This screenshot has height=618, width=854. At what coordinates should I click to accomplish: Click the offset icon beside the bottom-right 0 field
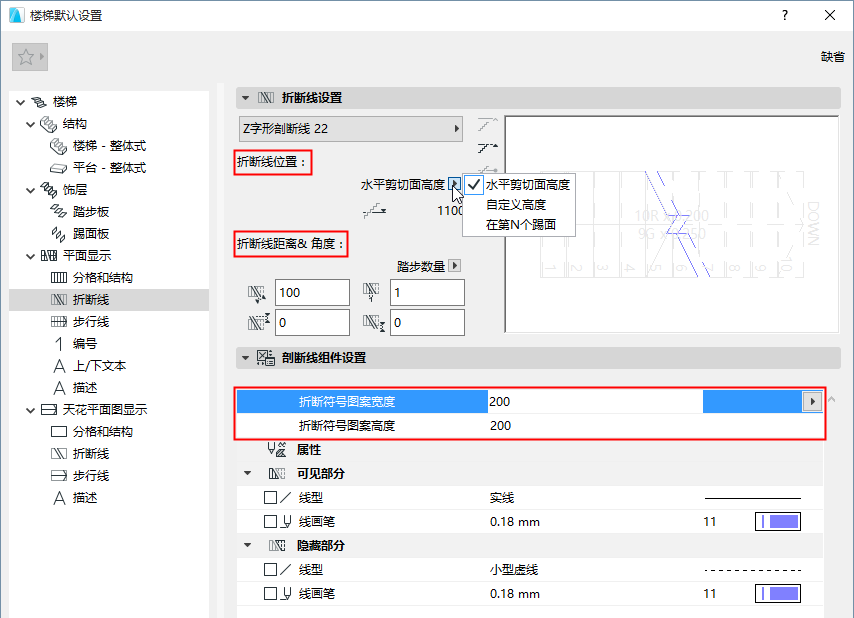click(x=374, y=322)
